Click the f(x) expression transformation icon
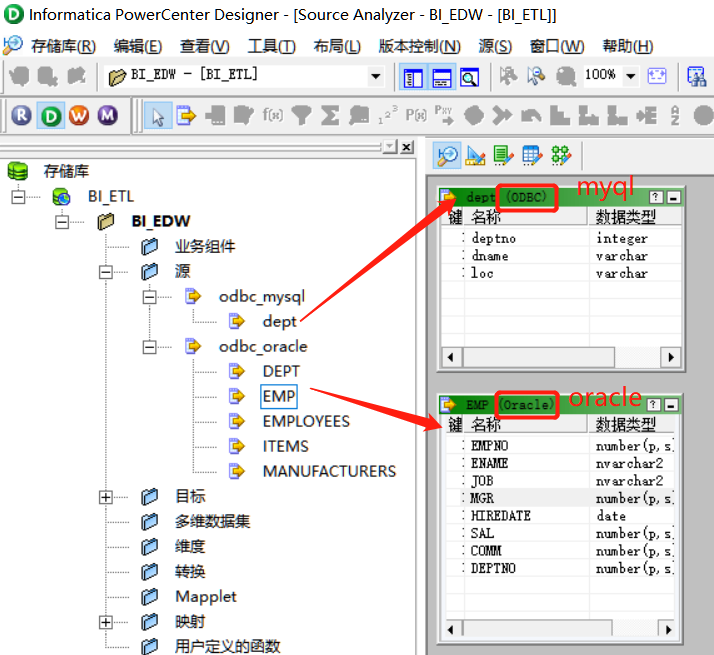This screenshot has width=714, height=655. point(272,115)
